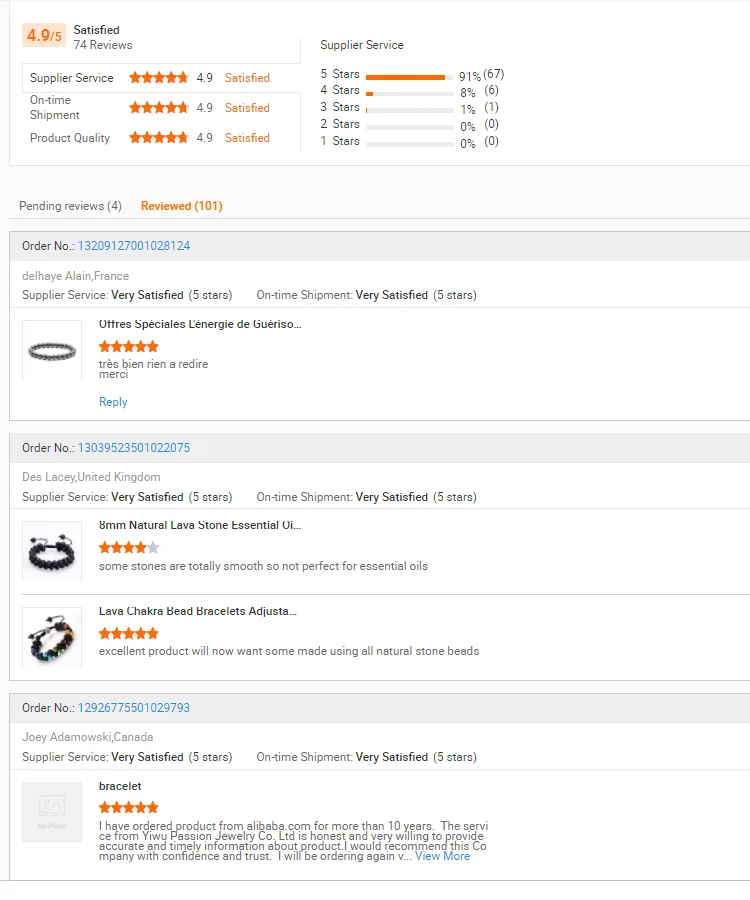Click the On-time Shipment star rating

pyautogui.click(x=158, y=107)
